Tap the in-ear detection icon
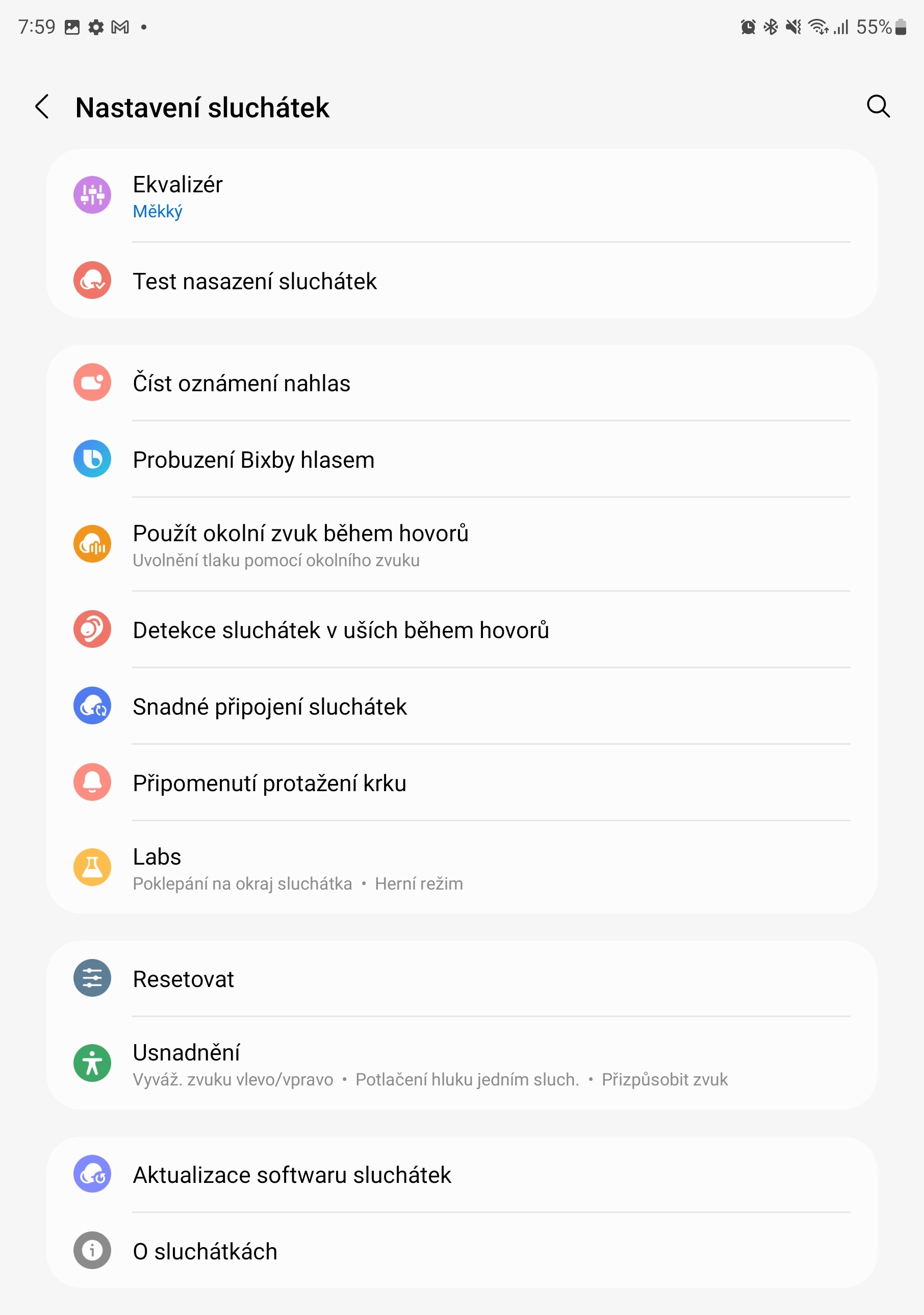This screenshot has width=924, height=1315. (x=92, y=630)
